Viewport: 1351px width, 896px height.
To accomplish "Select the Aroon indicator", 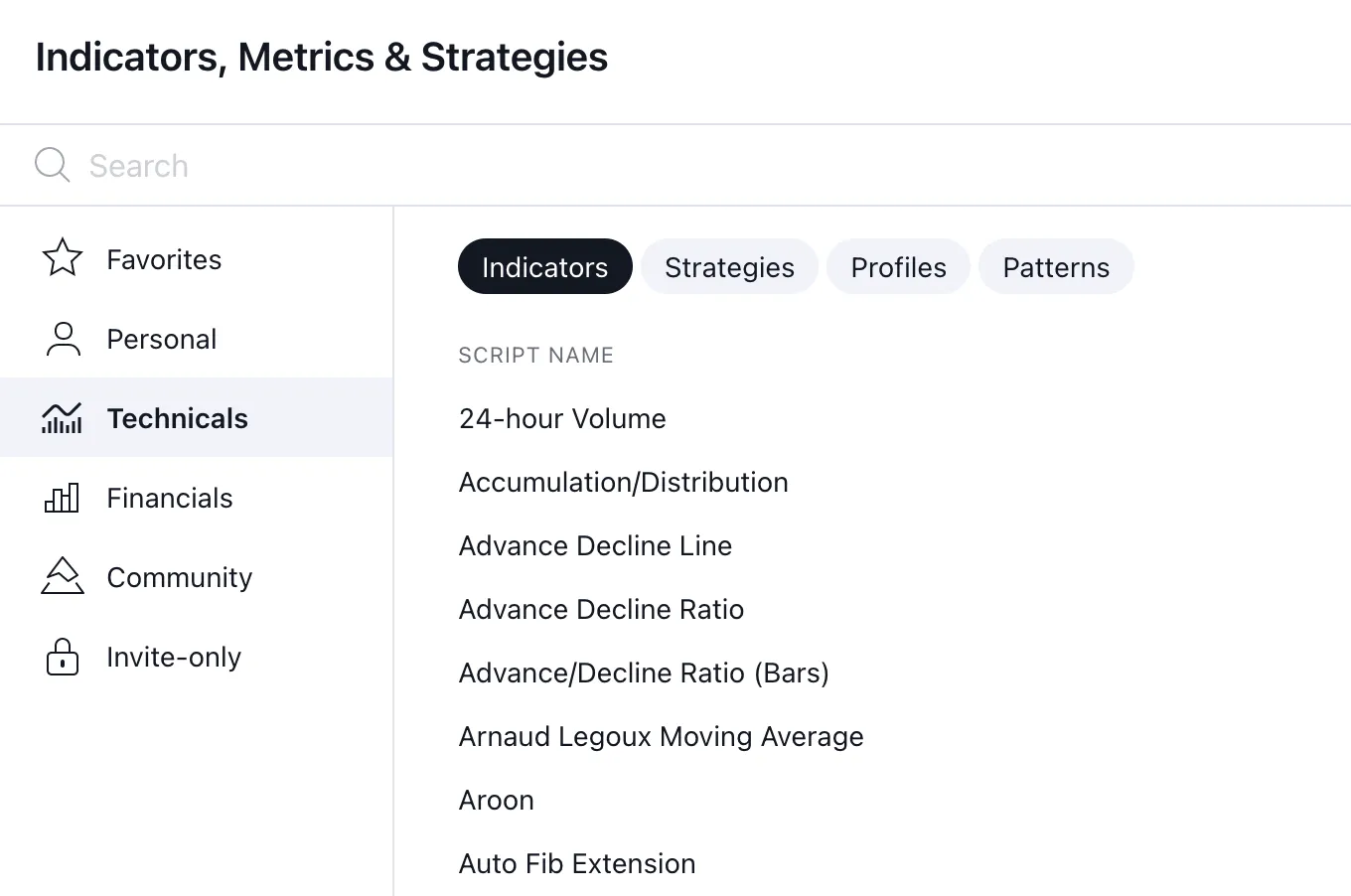I will (496, 800).
